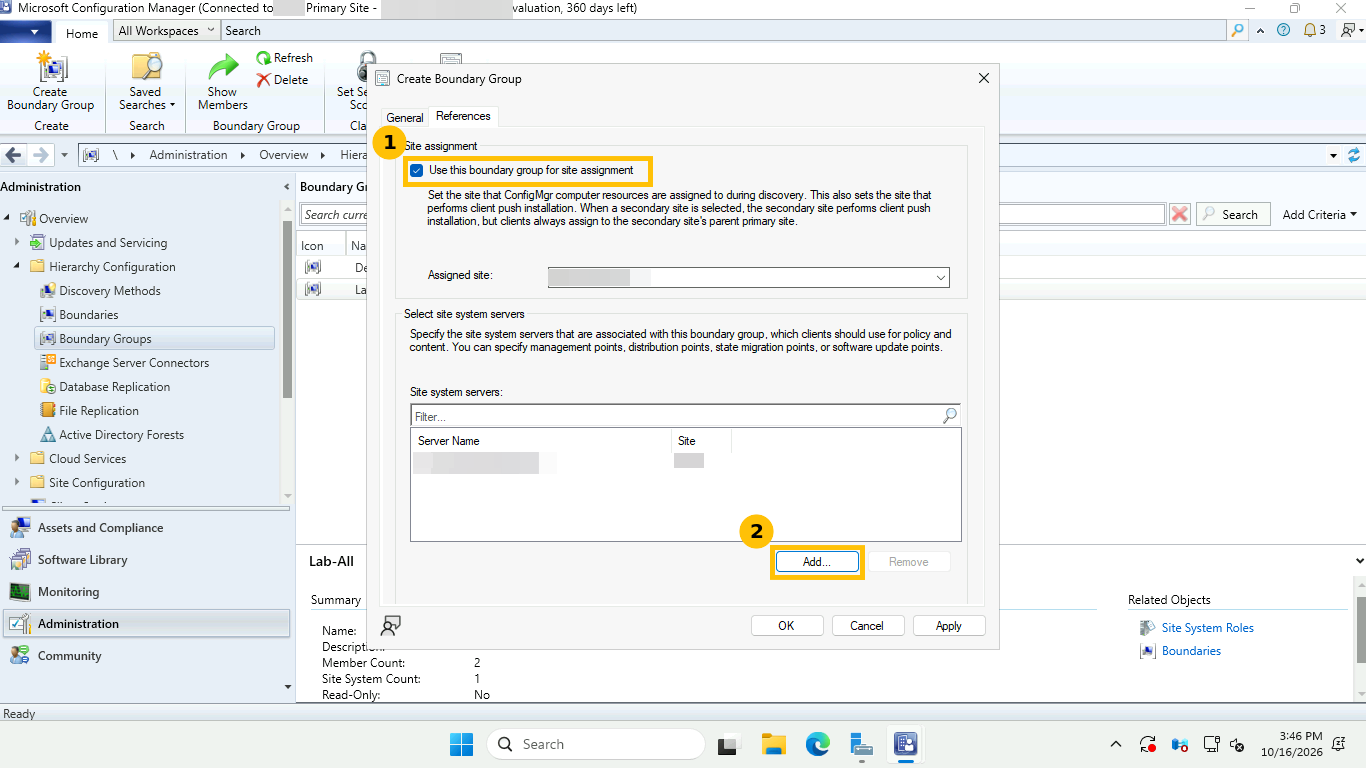Click OK in Create Boundary Group dialog
Screen dimensions: 1366x768
[x=786, y=626]
